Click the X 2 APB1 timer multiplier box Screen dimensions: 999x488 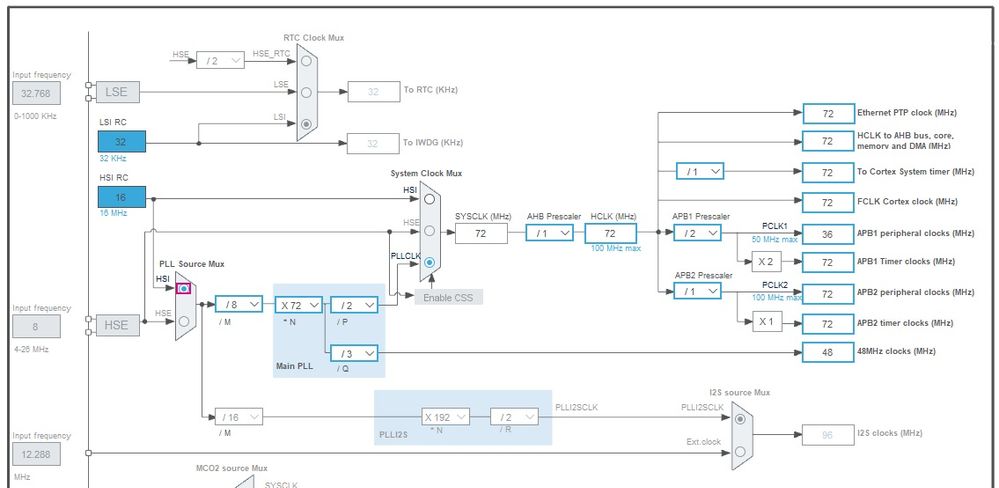767,261
